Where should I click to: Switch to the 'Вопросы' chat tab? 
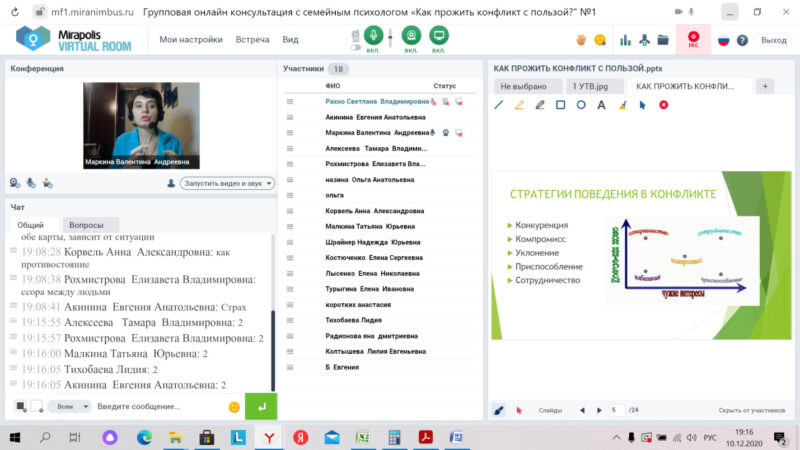[x=90, y=225]
